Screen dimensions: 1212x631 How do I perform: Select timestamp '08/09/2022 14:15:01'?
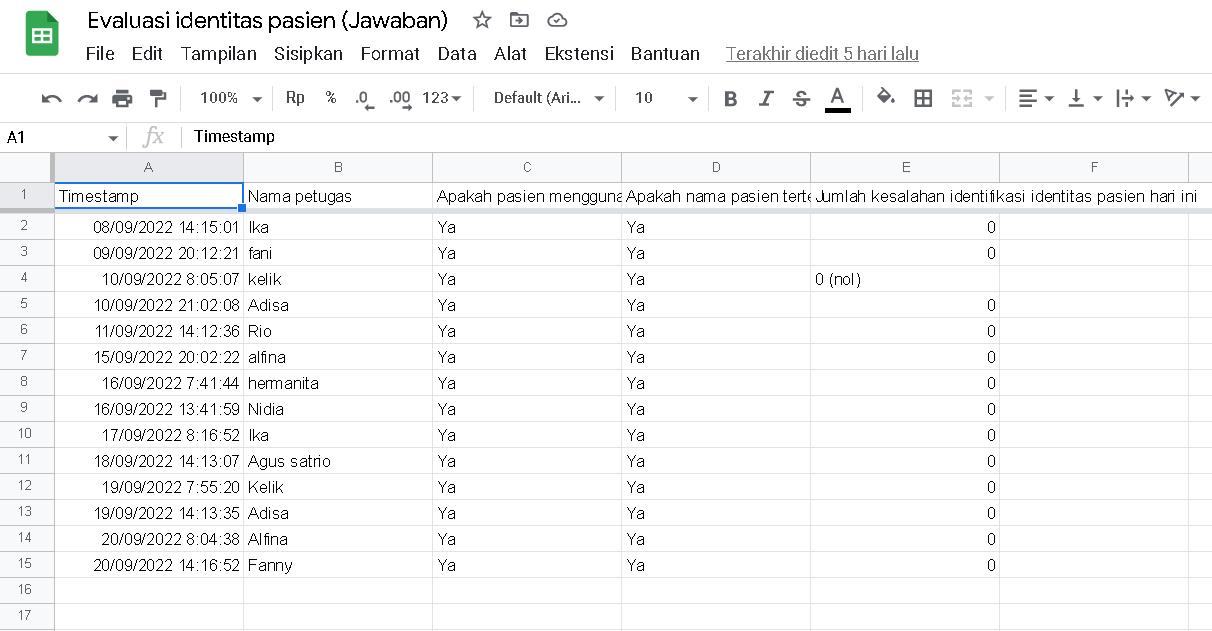pos(149,227)
